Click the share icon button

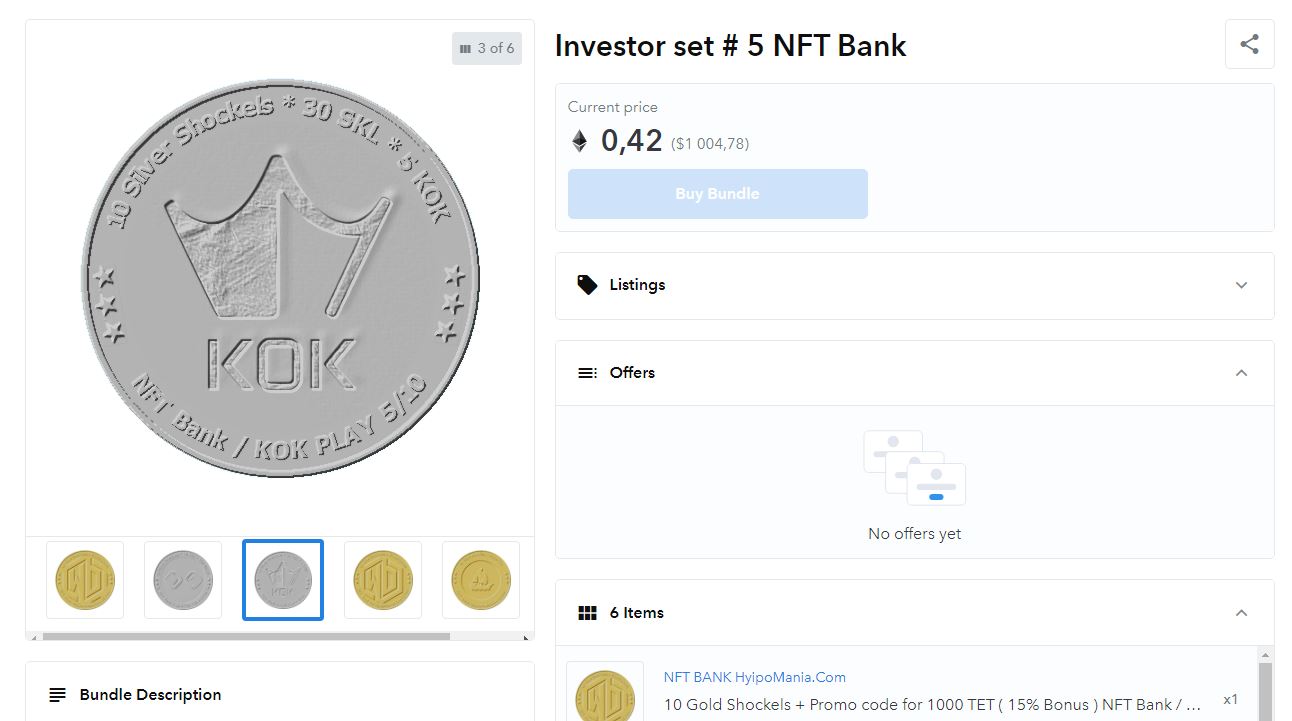coord(1249,44)
